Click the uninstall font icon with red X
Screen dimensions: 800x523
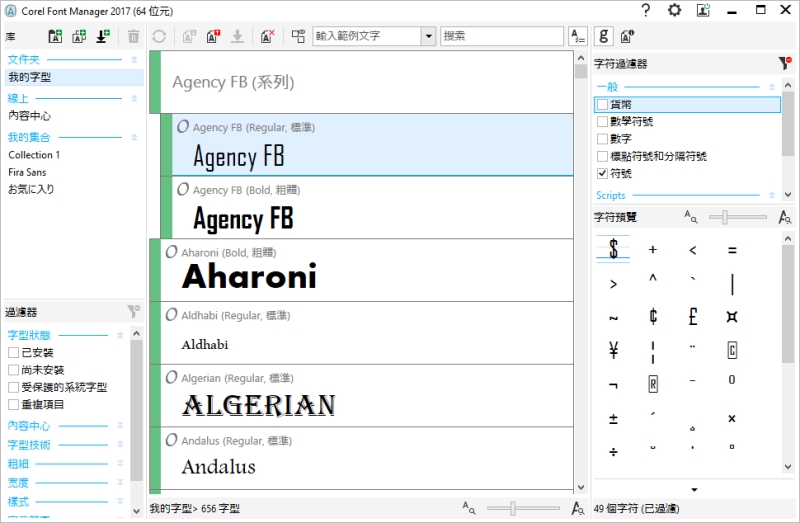267,36
